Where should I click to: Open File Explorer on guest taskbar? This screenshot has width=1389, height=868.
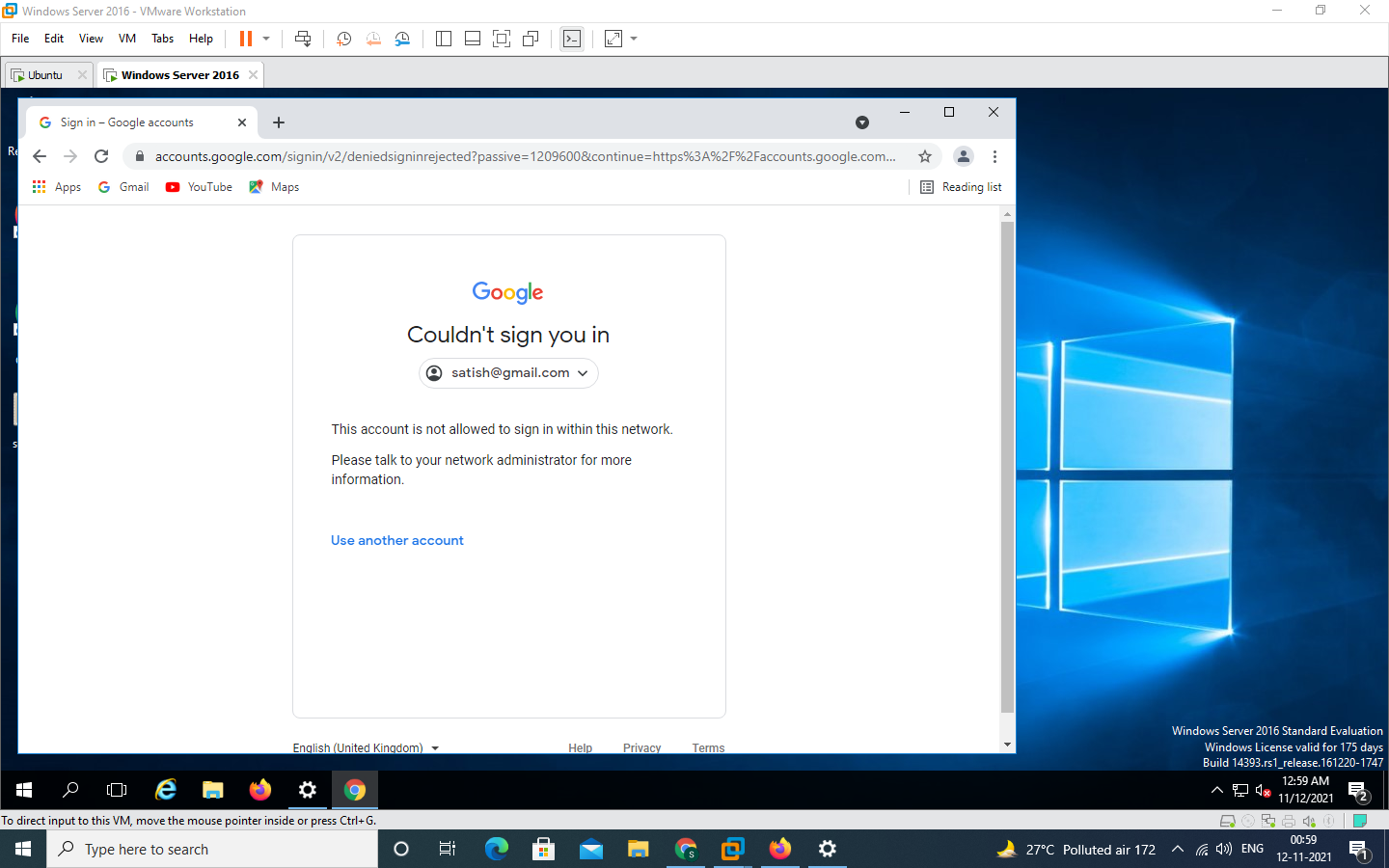(x=213, y=790)
